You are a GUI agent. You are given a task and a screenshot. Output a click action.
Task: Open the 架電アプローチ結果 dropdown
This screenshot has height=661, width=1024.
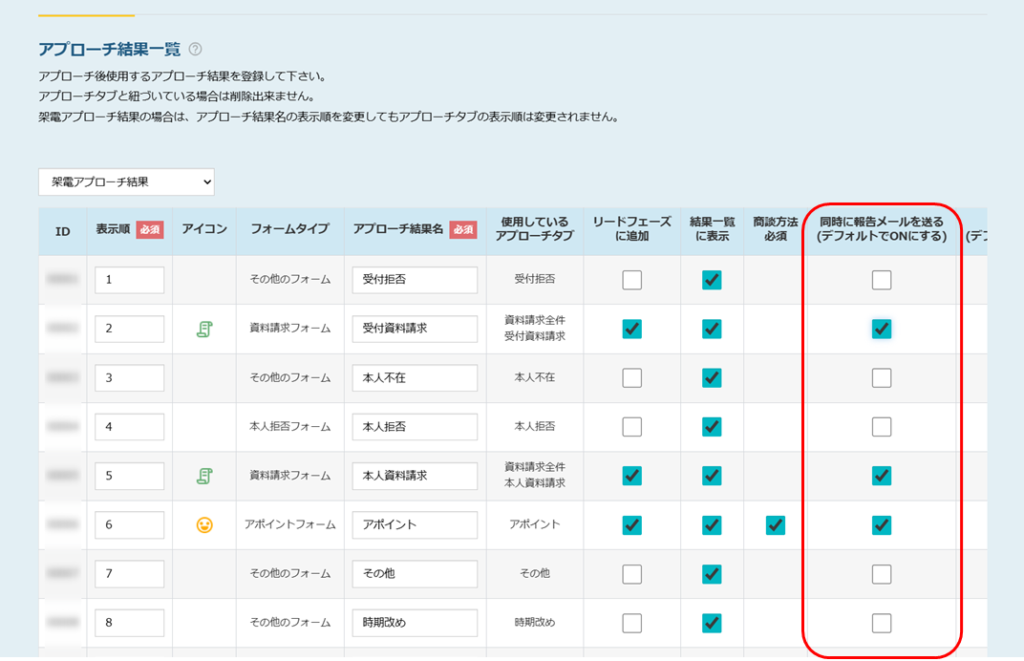[127, 182]
